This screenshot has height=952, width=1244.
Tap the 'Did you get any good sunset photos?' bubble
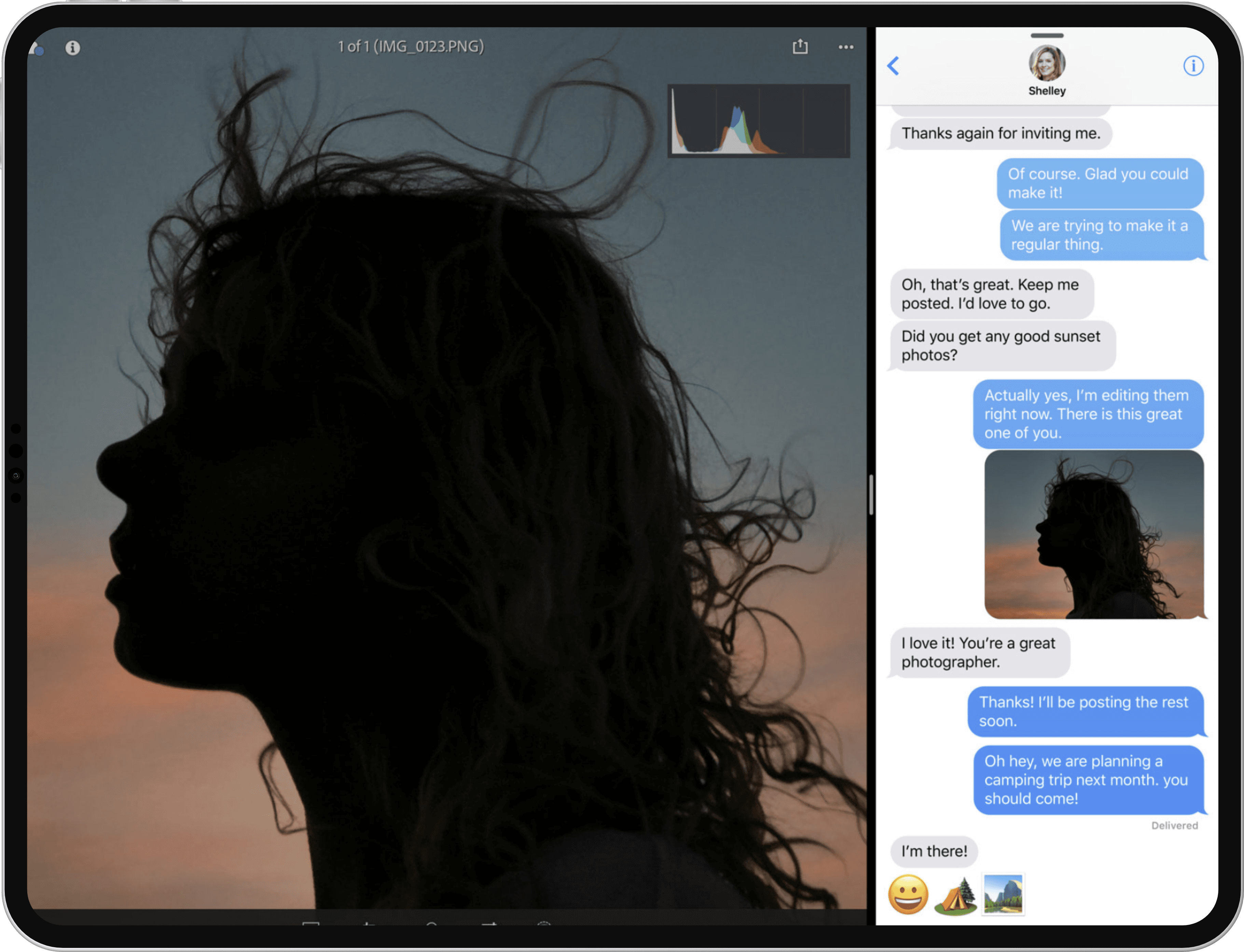pos(1002,345)
